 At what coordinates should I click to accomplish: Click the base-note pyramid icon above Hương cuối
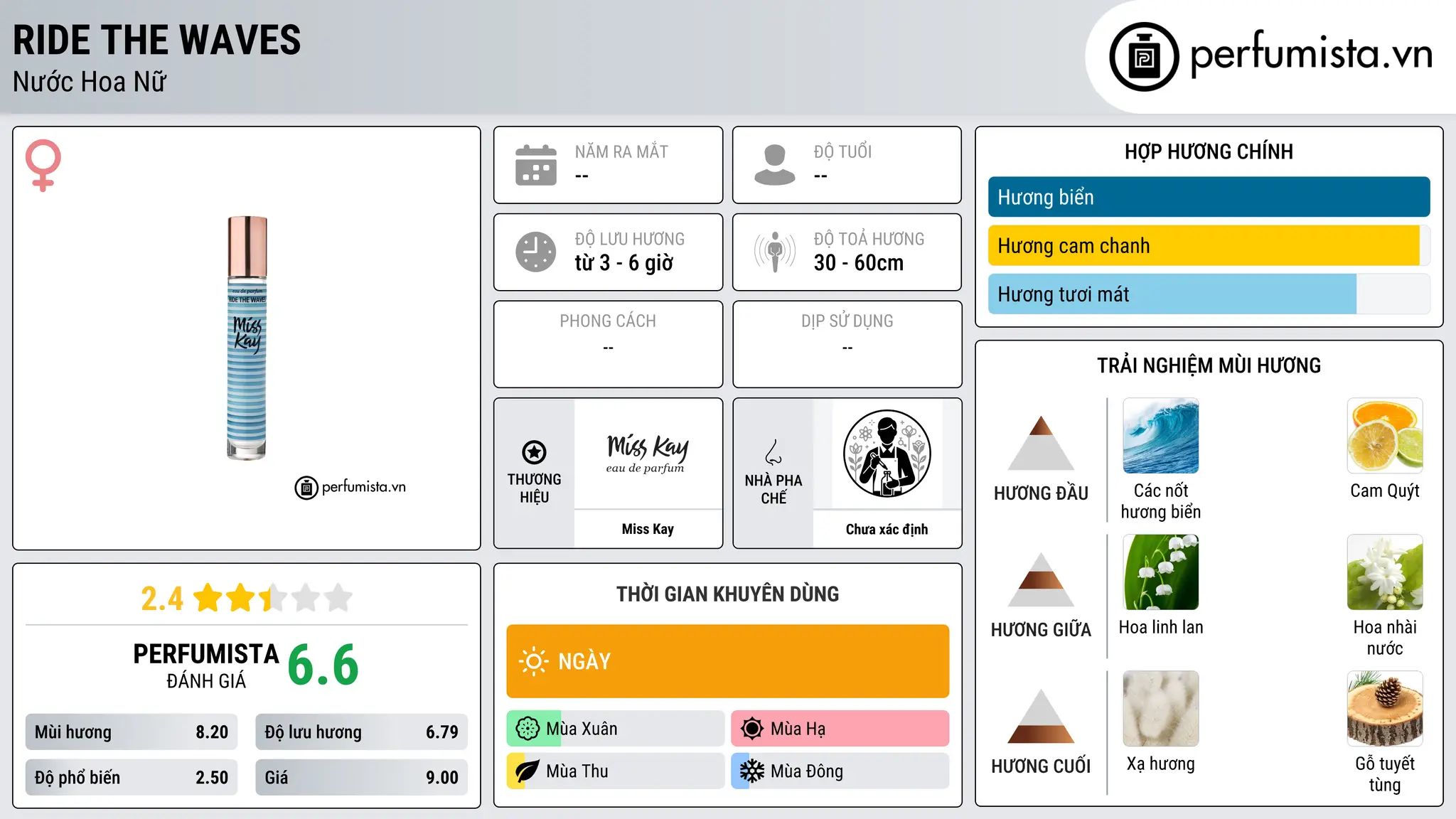click(x=1041, y=716)
